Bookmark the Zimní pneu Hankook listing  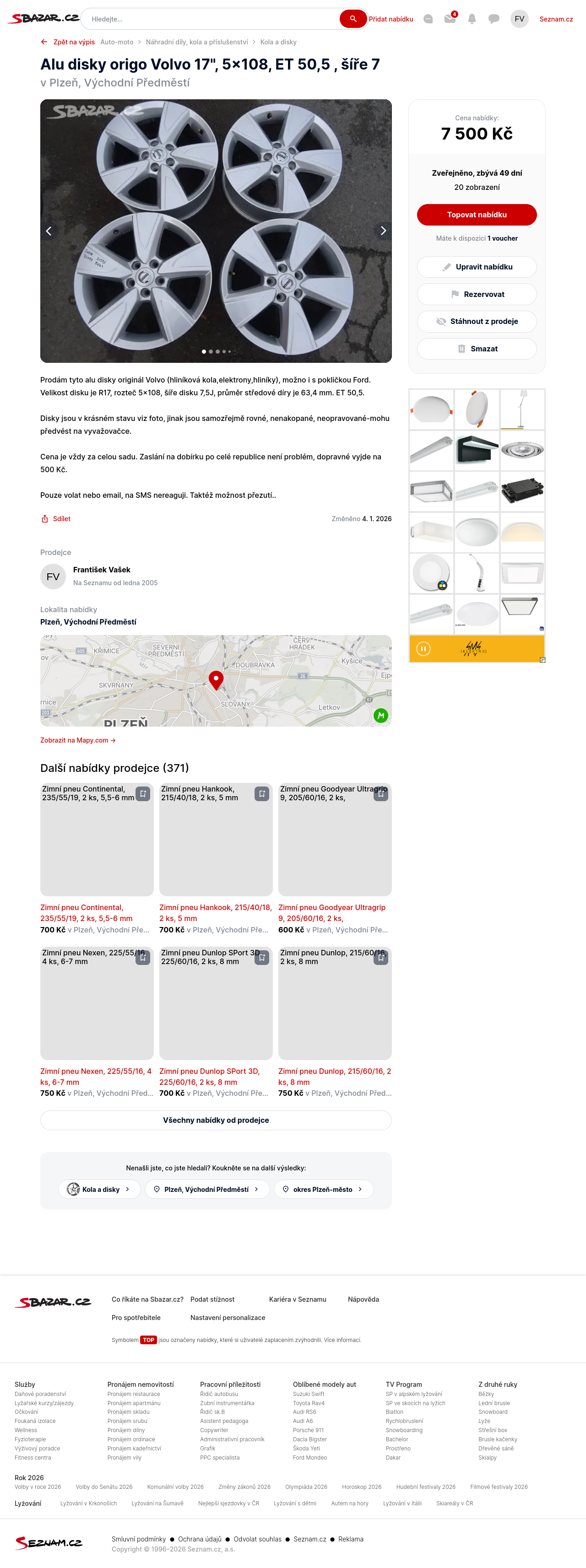(x=262, y=794)
